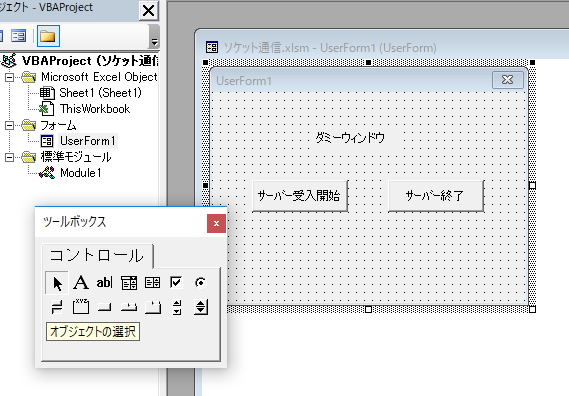569x396 pixels.
Task: Select Sheet1 (Sheet1) in project tree
Action: click(x=101, y=93)
